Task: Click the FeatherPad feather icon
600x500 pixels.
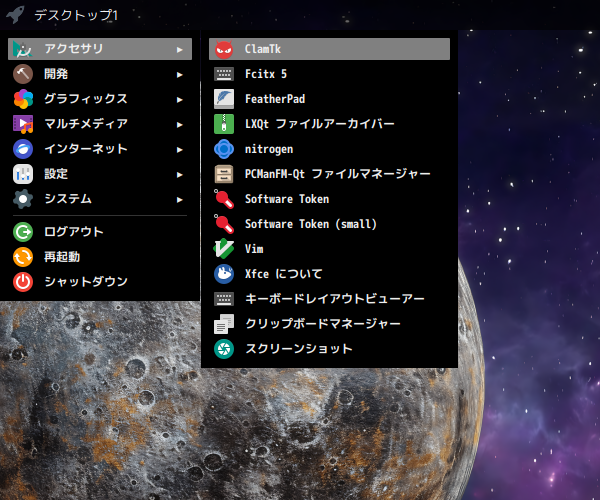Action: click(224, 99)
